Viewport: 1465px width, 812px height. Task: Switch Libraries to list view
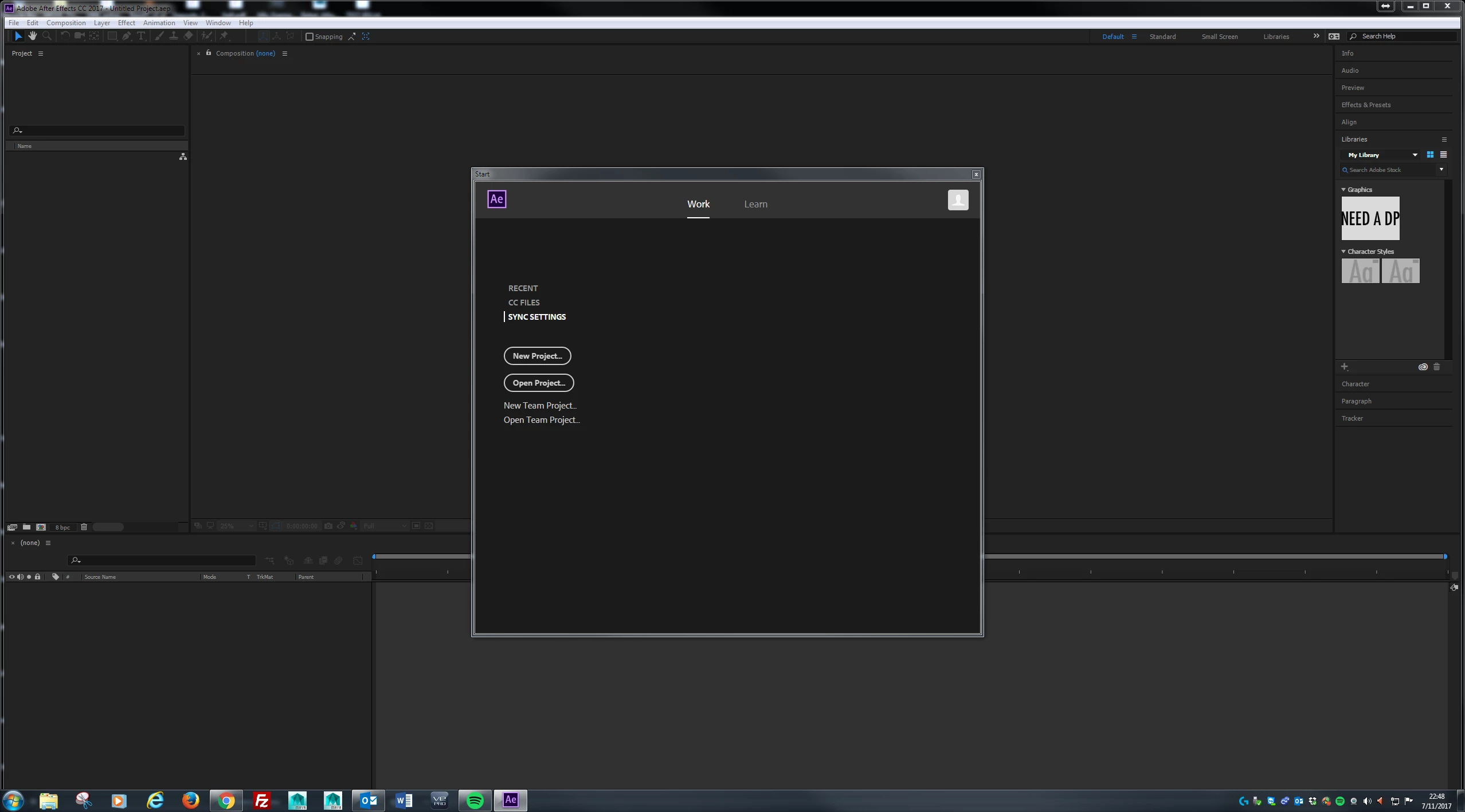(1443, 155)
